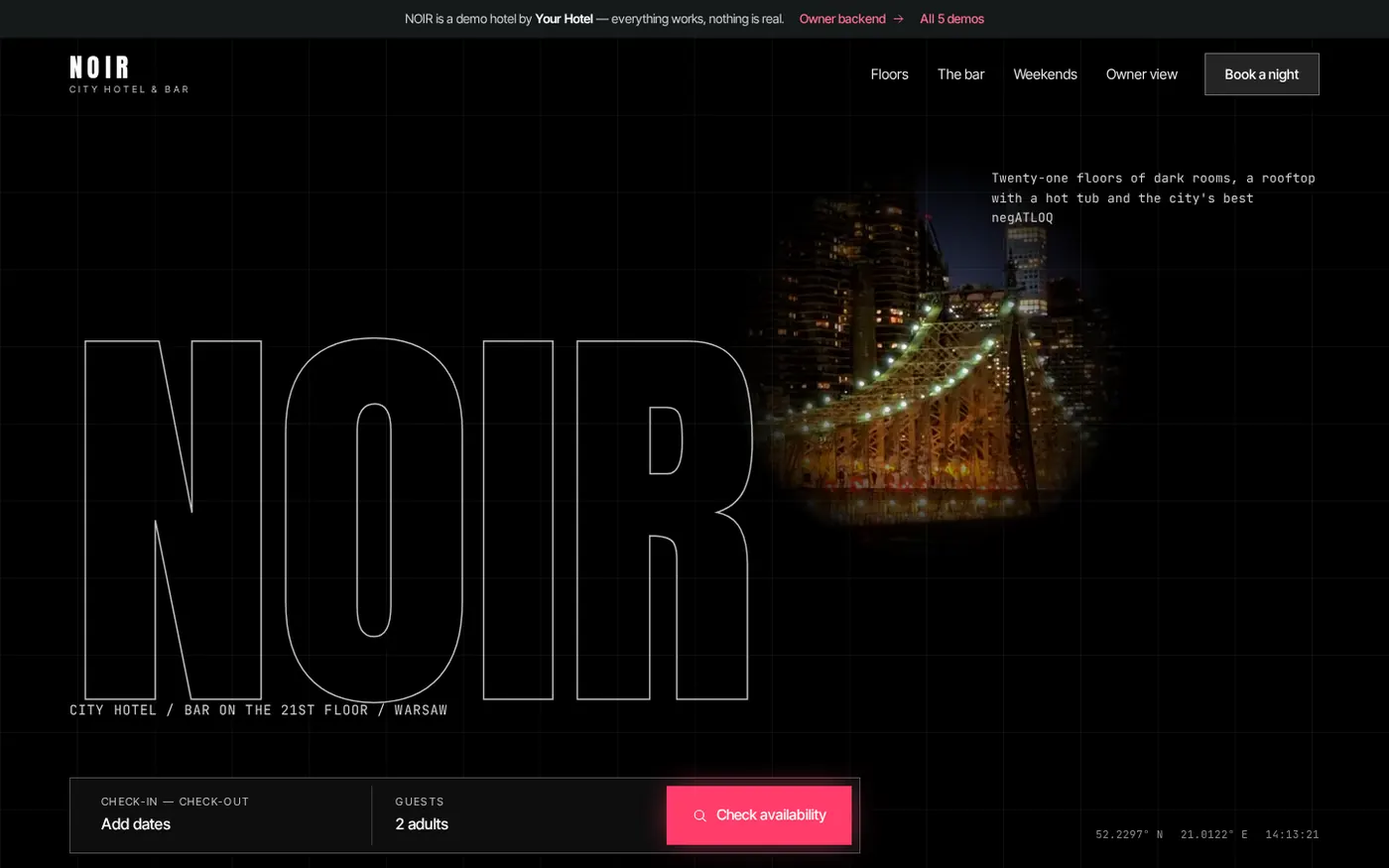1389x868 pixels.
Task: Click the 14:13:21 clock text
Action: coord(1292,834)
